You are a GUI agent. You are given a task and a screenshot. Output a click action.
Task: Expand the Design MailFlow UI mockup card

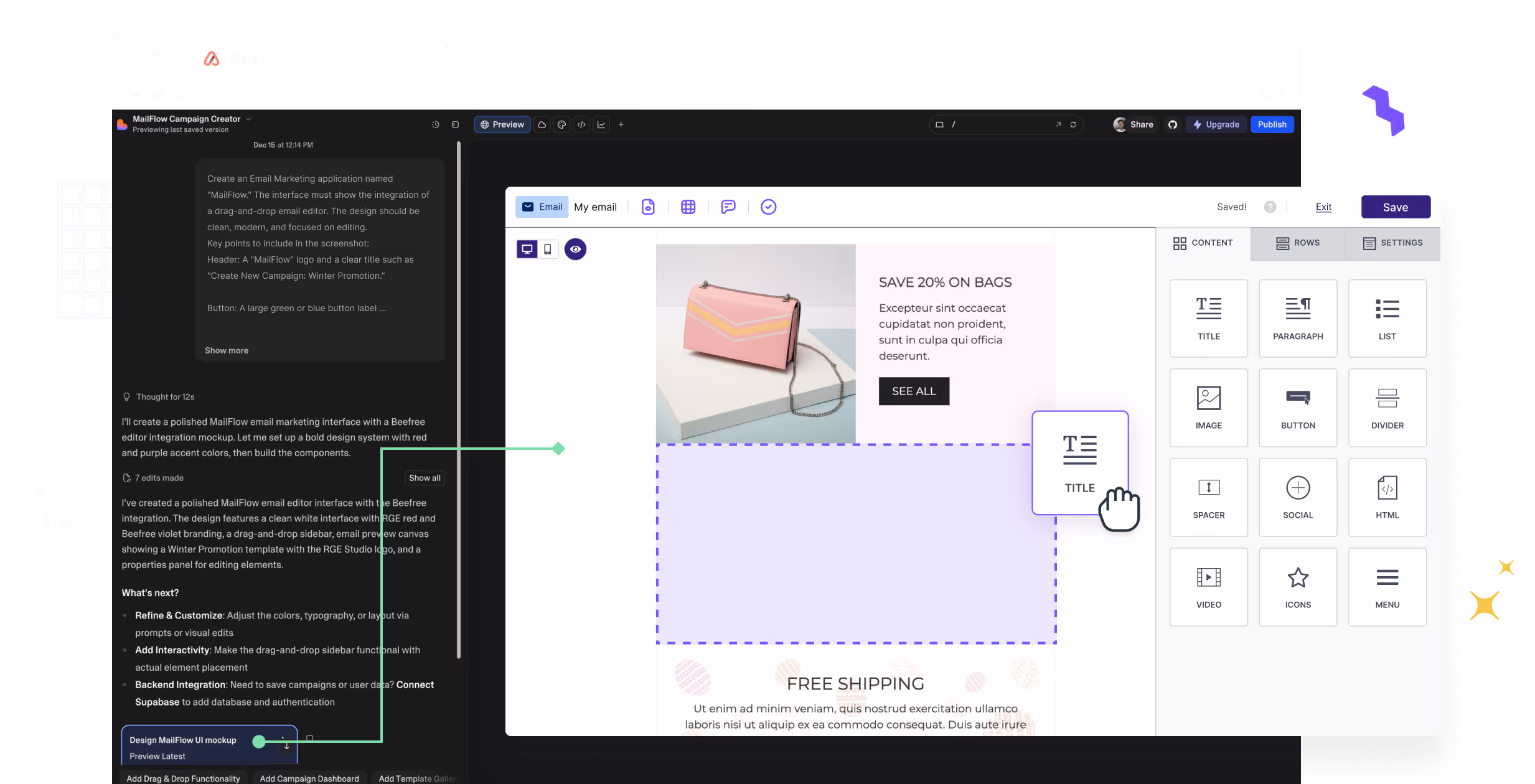point(286,744)
